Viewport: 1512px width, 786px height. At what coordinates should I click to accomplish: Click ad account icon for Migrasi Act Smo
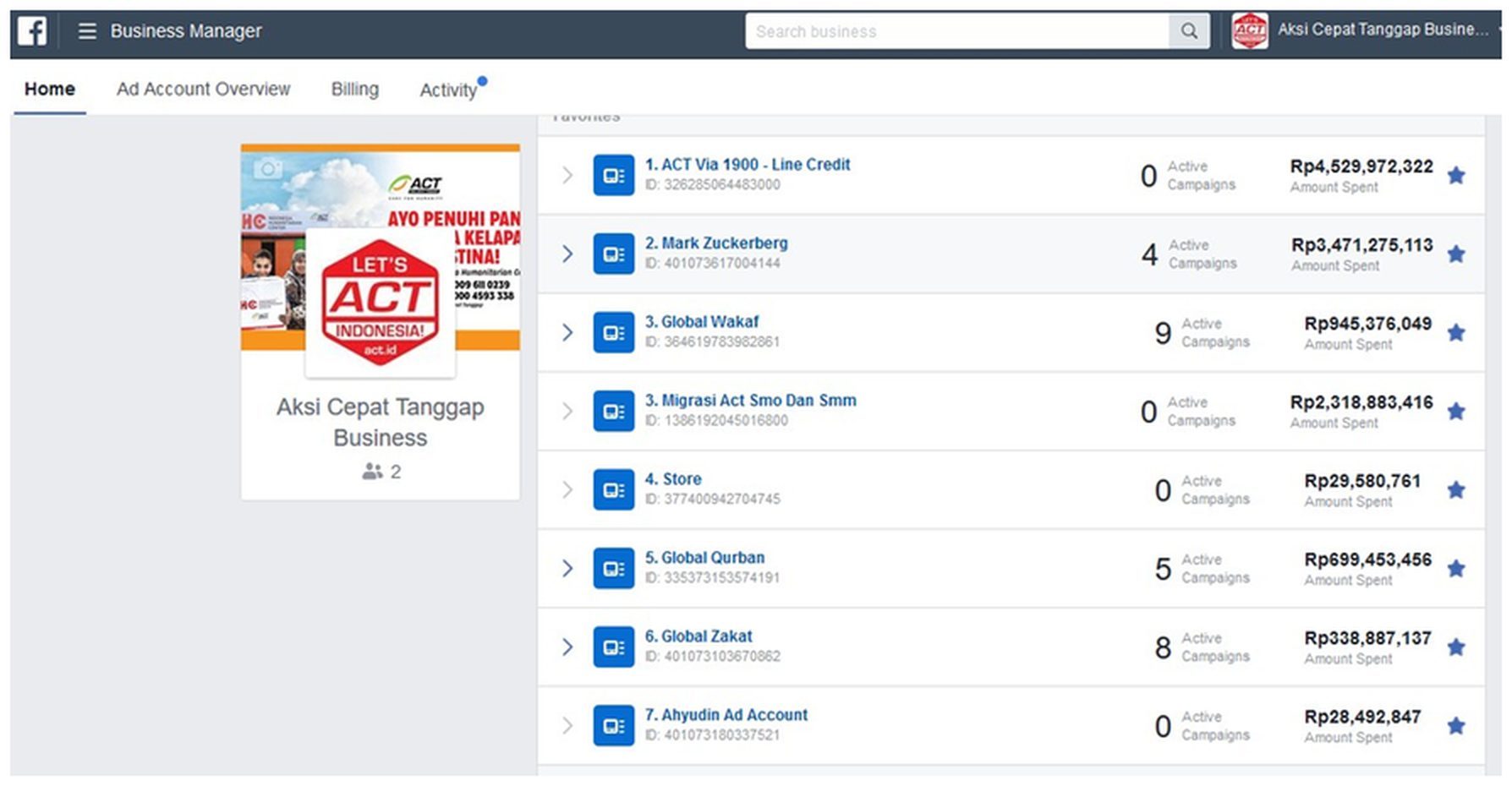coord(614,412)
